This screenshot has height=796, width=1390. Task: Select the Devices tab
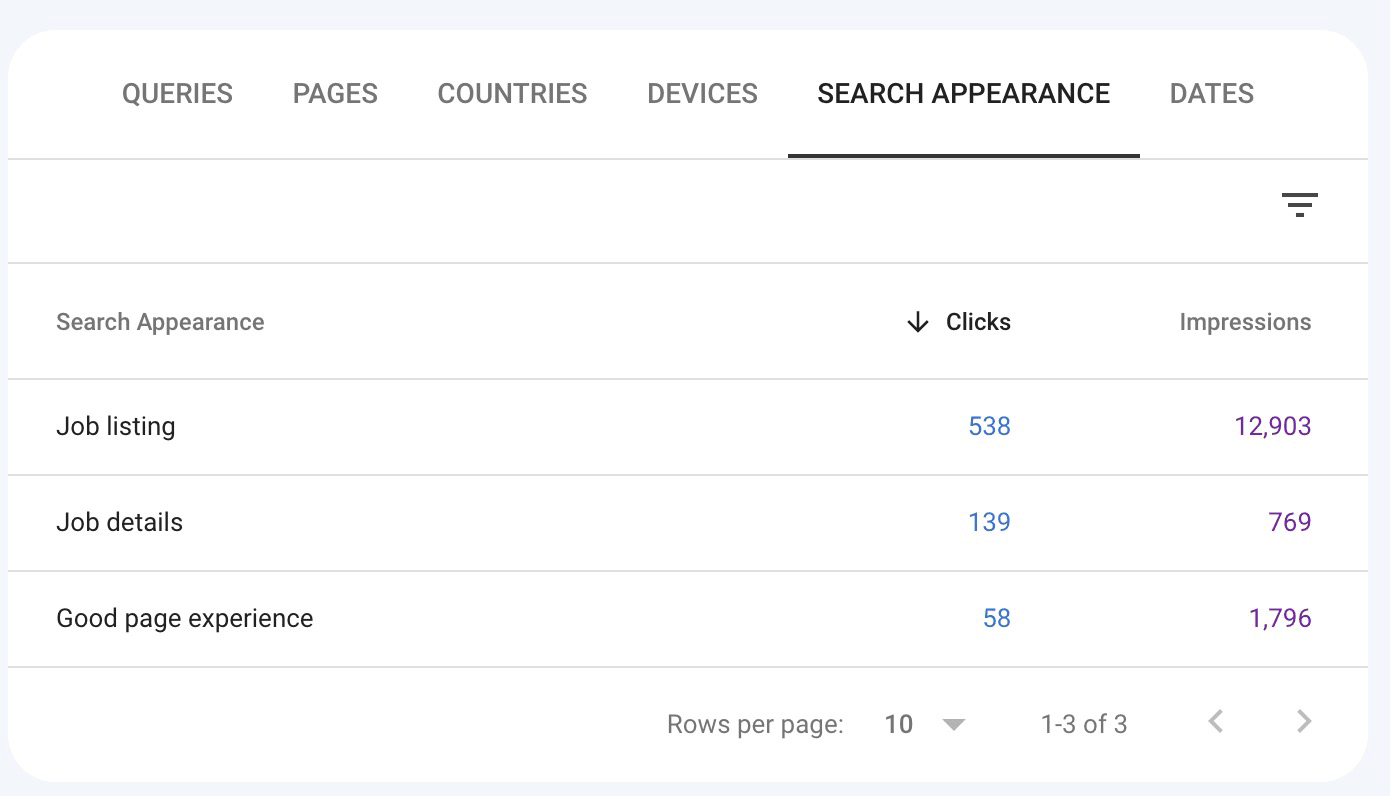tap(702, 94)
